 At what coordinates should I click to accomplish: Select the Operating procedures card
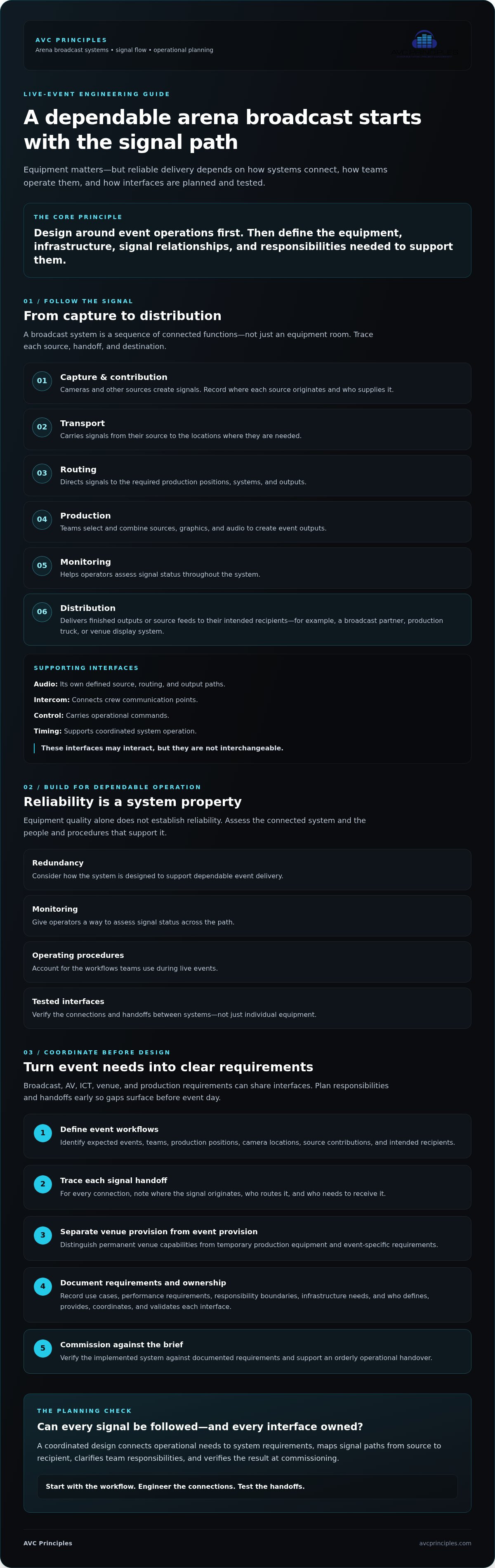coord(247,962)
